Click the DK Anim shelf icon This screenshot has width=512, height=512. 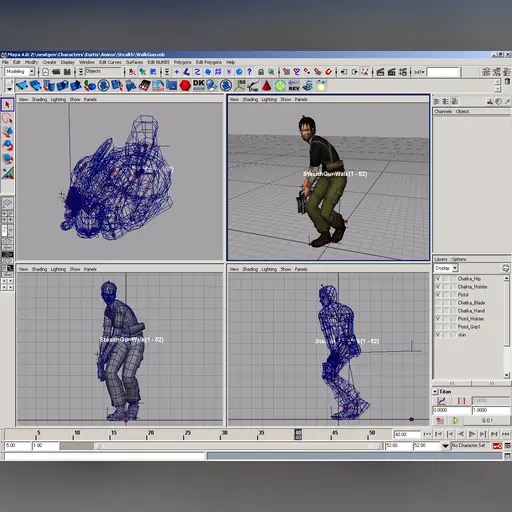point(199,85)
